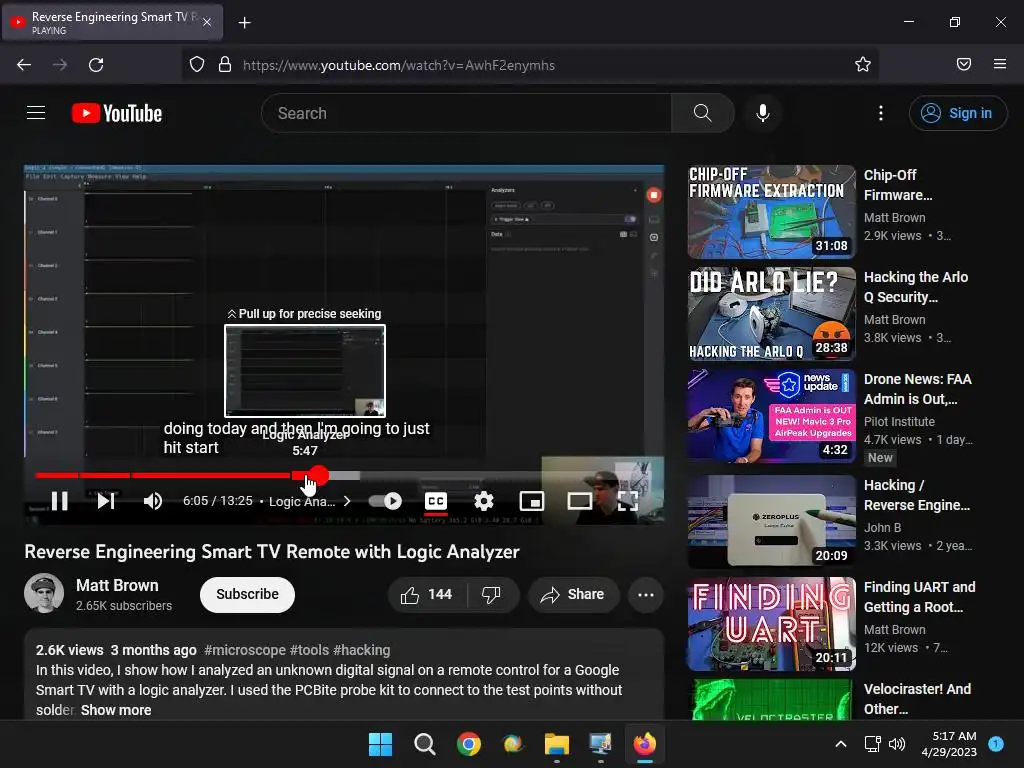Click the #hacking hashtag
Screen dimensions: 1024x768
point(362,650)
